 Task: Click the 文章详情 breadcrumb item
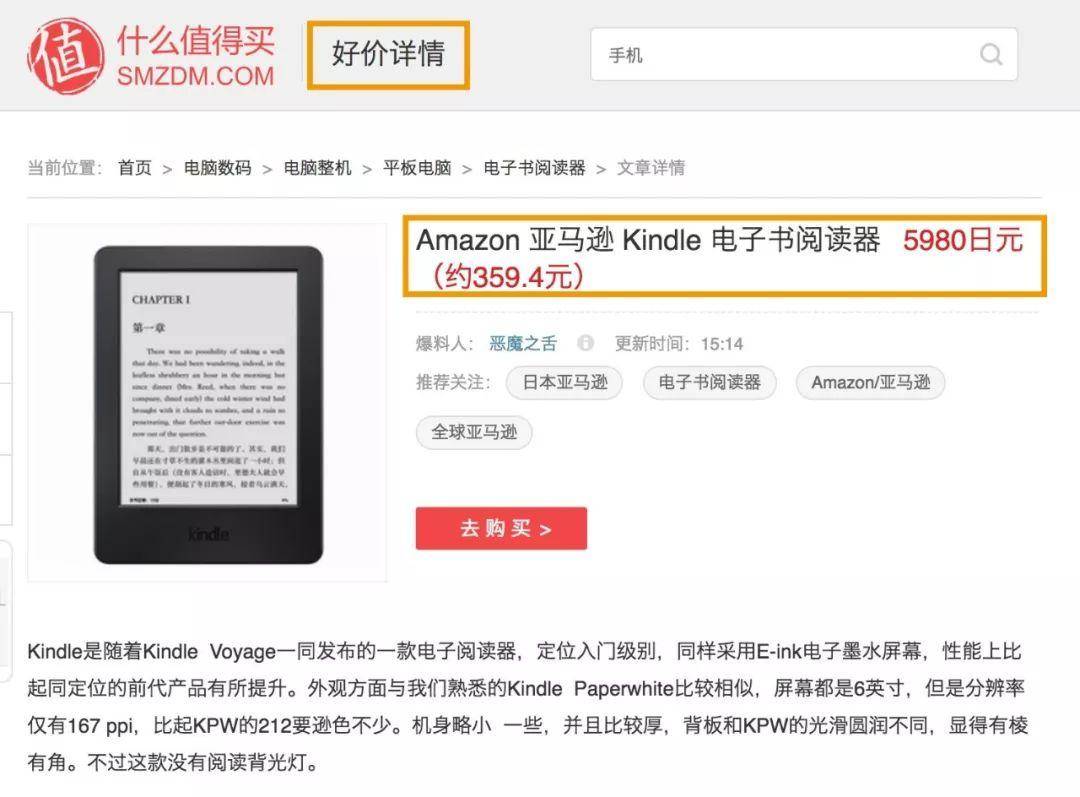(651, 167)
